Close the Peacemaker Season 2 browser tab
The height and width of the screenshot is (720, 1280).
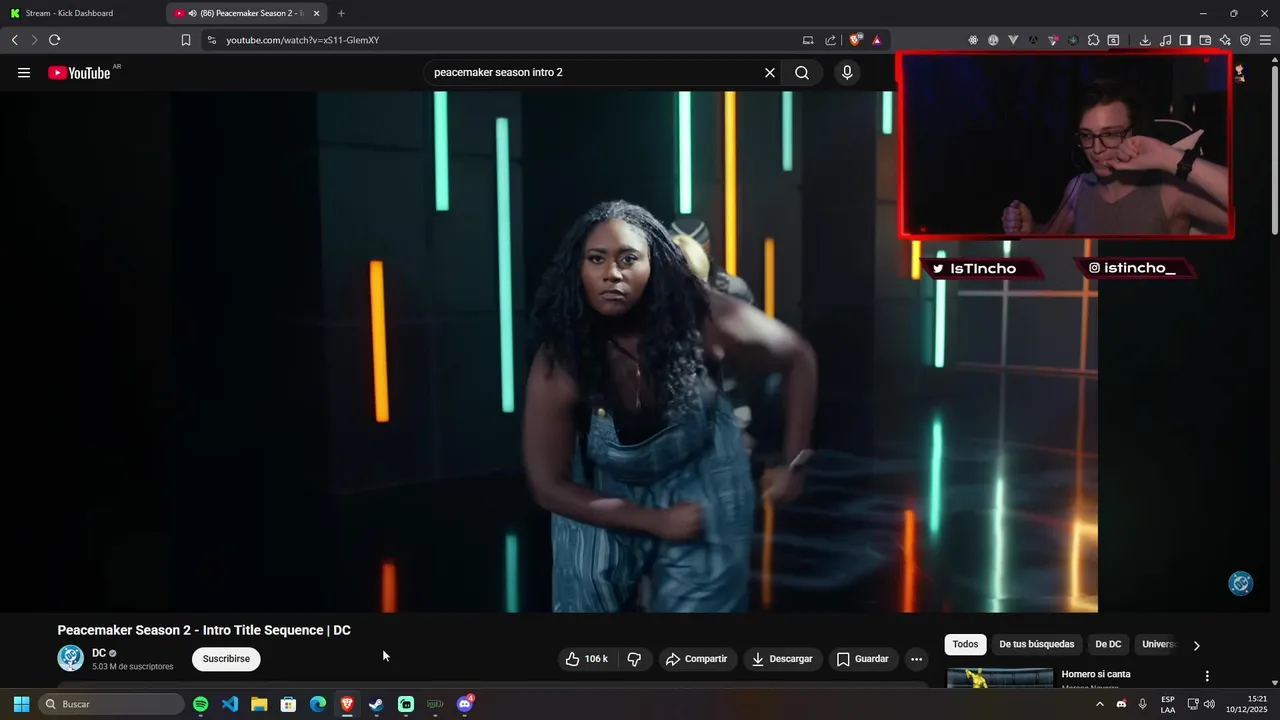pos(317,13)
